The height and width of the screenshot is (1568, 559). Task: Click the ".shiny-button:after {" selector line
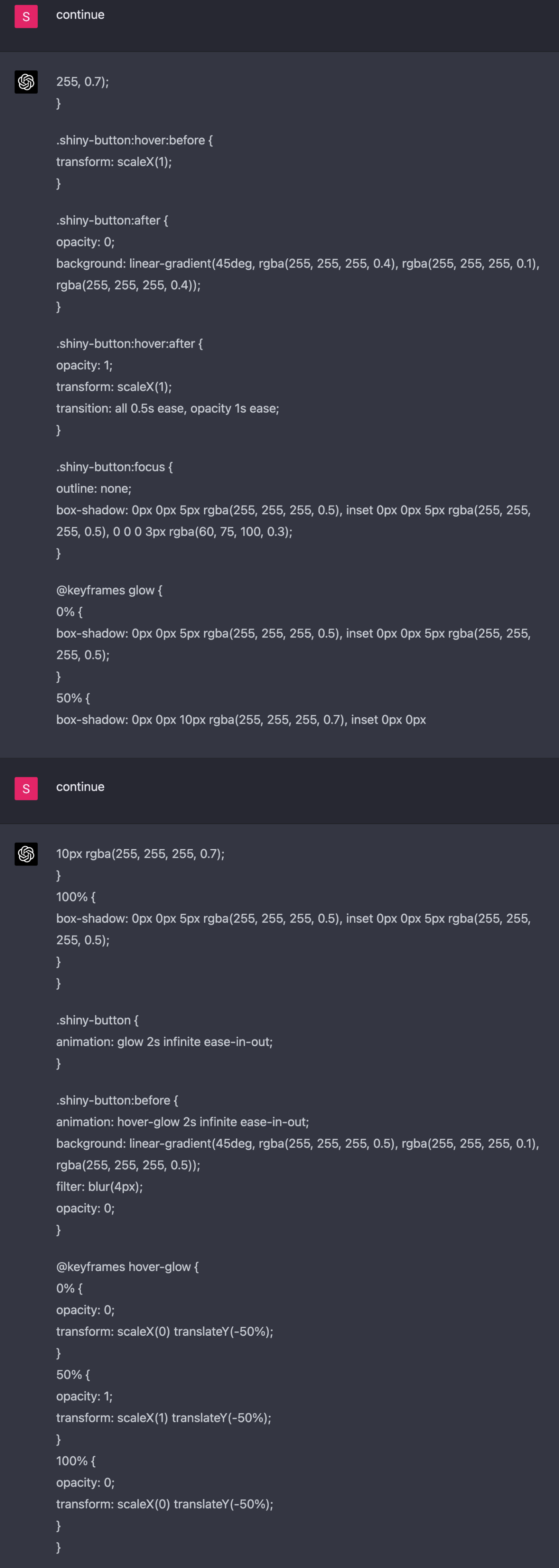coord(112,220)
